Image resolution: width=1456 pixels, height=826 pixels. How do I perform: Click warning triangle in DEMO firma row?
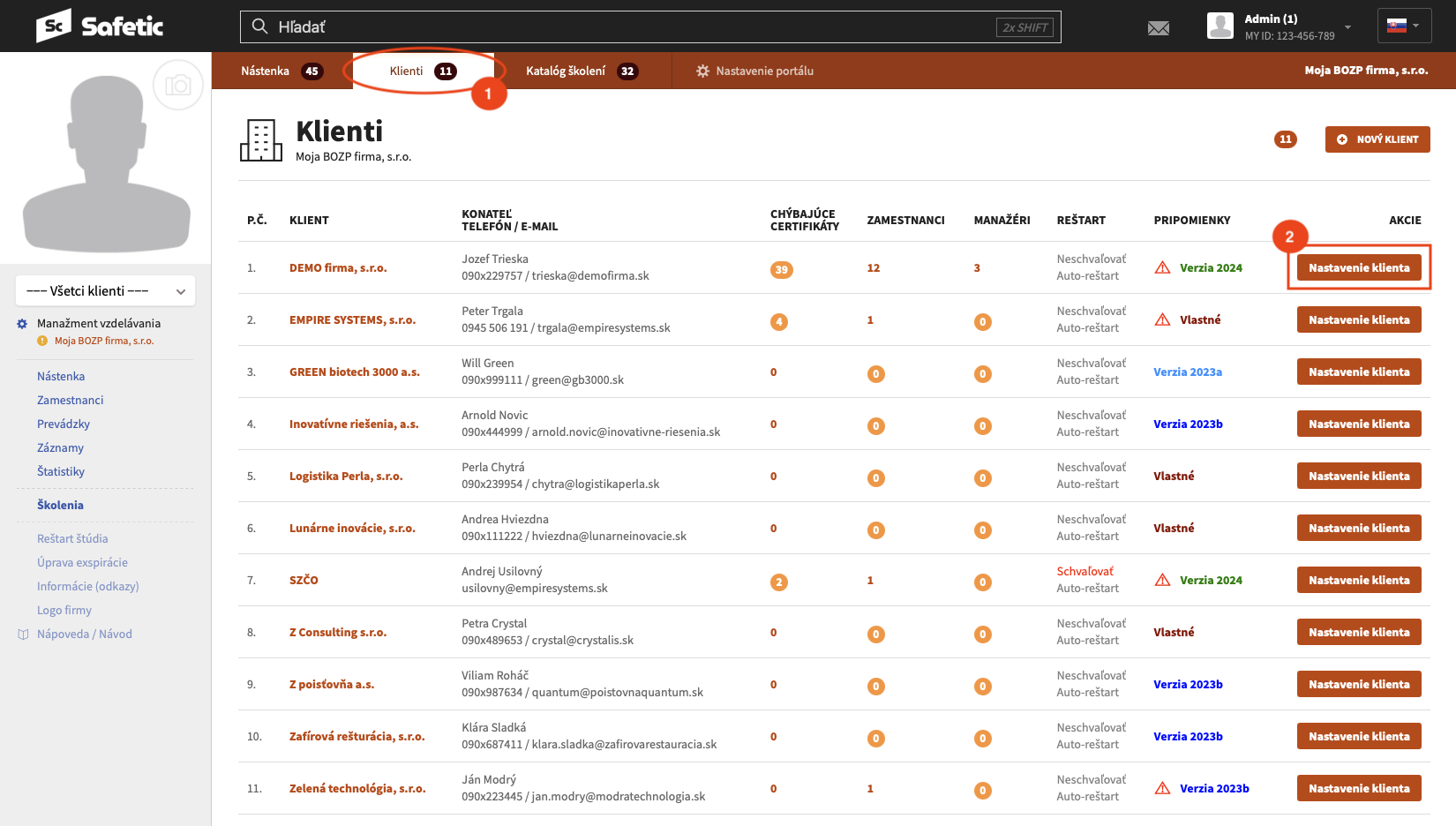point(1163,267)
